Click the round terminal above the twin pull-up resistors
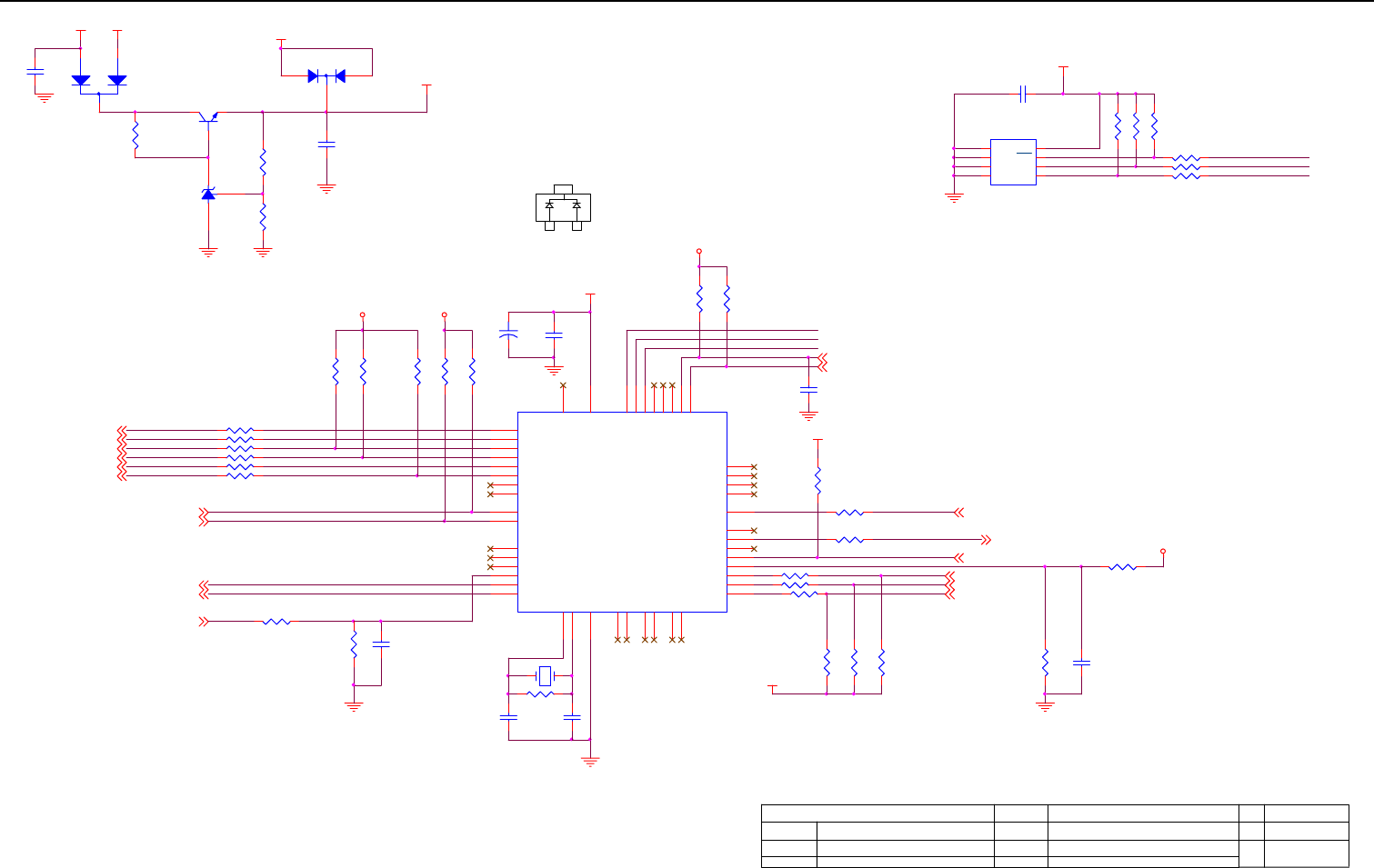This screenshot has width=1374, height=868. (x=699, y=251)
